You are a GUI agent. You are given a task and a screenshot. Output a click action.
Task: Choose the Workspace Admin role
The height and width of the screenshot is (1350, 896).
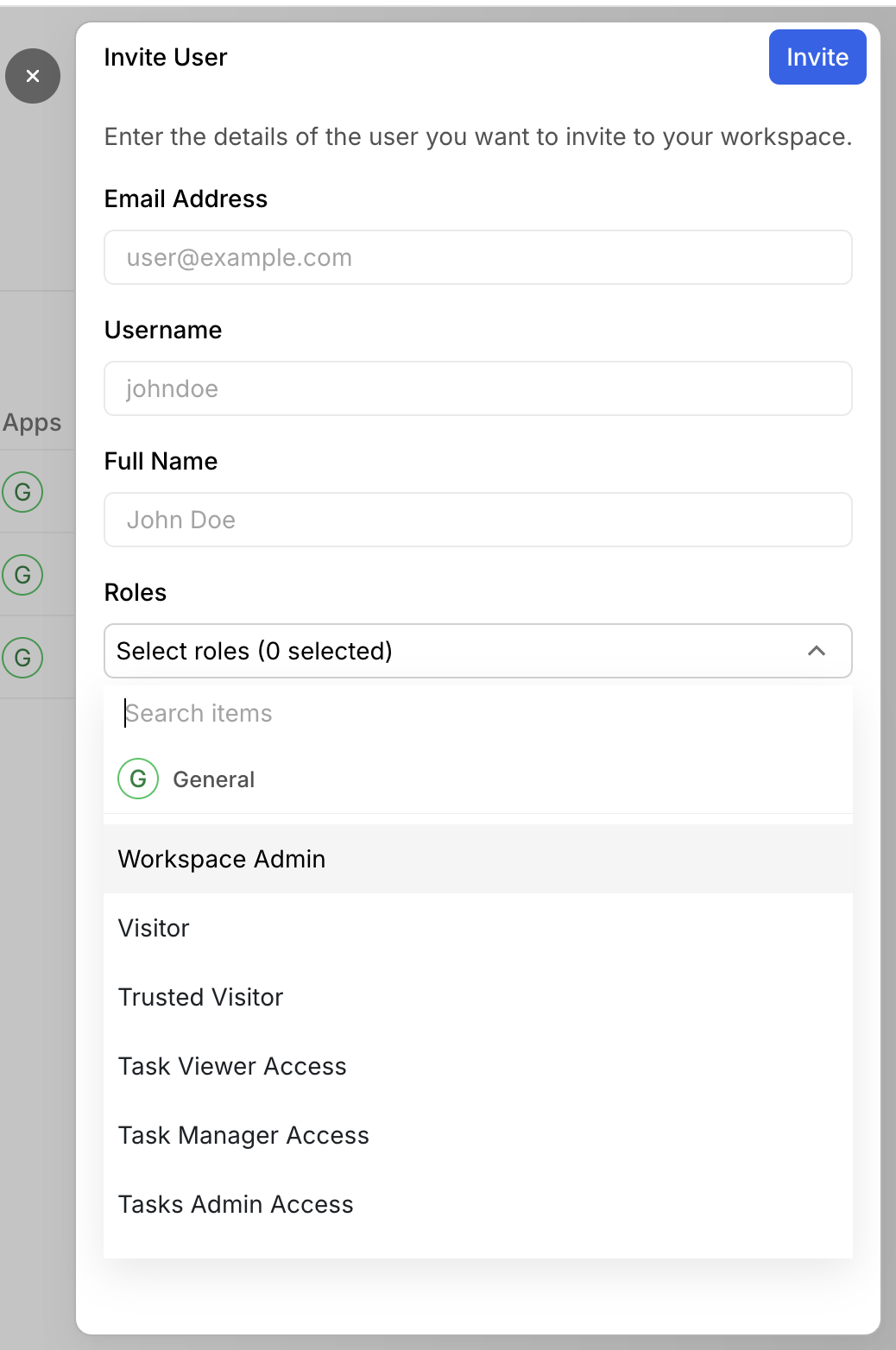coord(222,859)
